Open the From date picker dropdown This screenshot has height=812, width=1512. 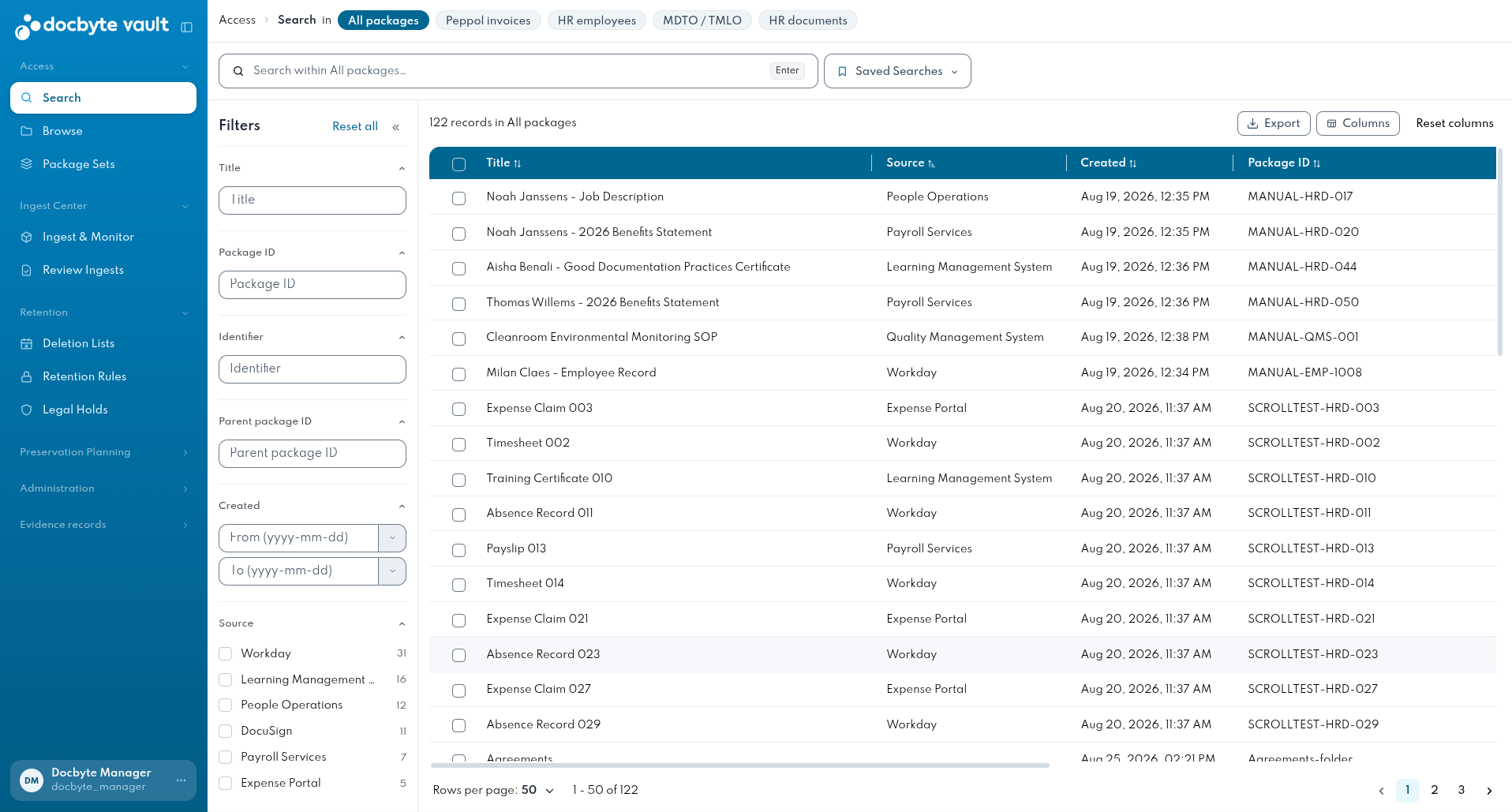(x=392, y=538)
